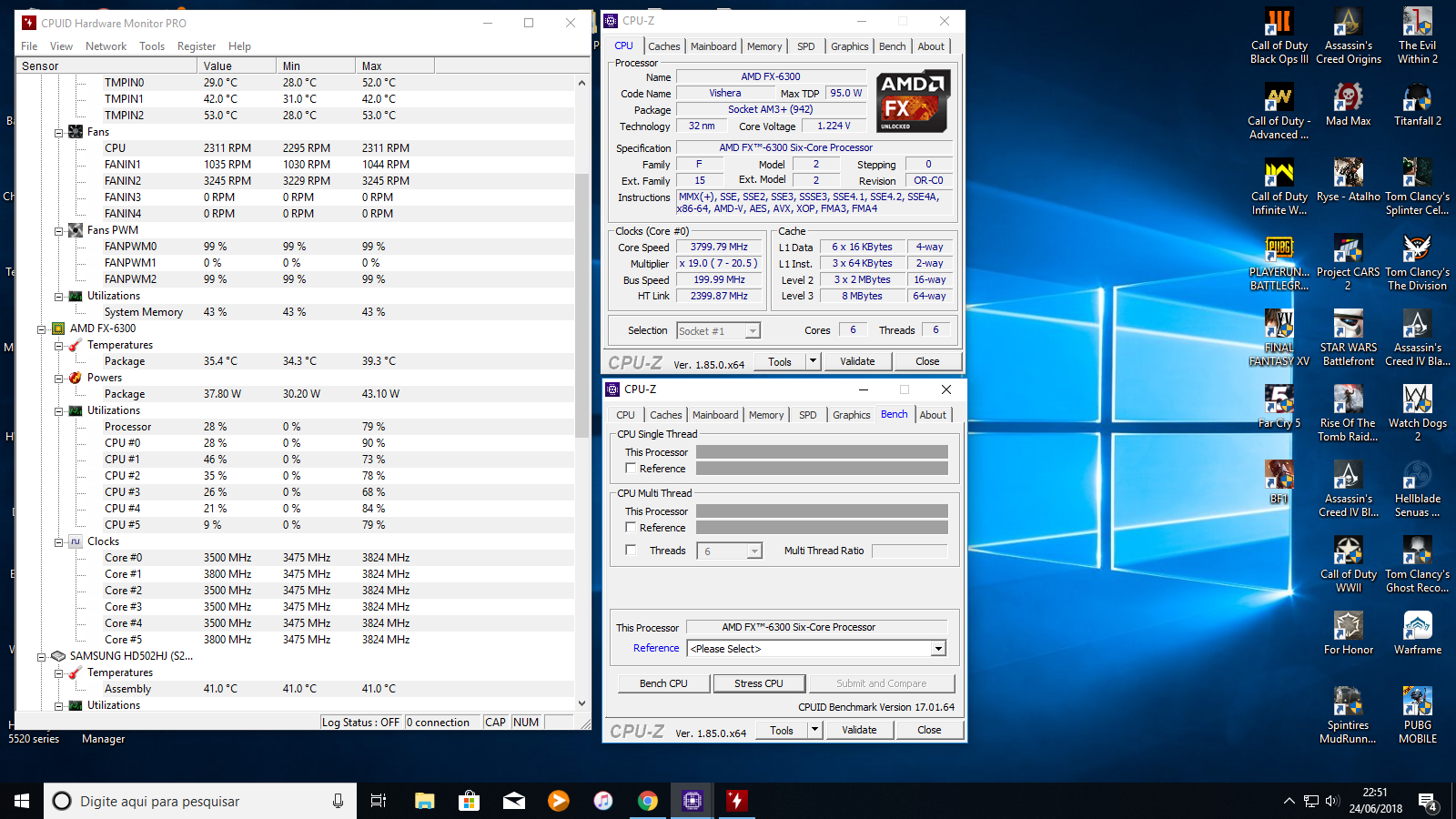Switch to Memory tab in top CPU-Z
Viewport: 1456px width, 819px height.
764,46
